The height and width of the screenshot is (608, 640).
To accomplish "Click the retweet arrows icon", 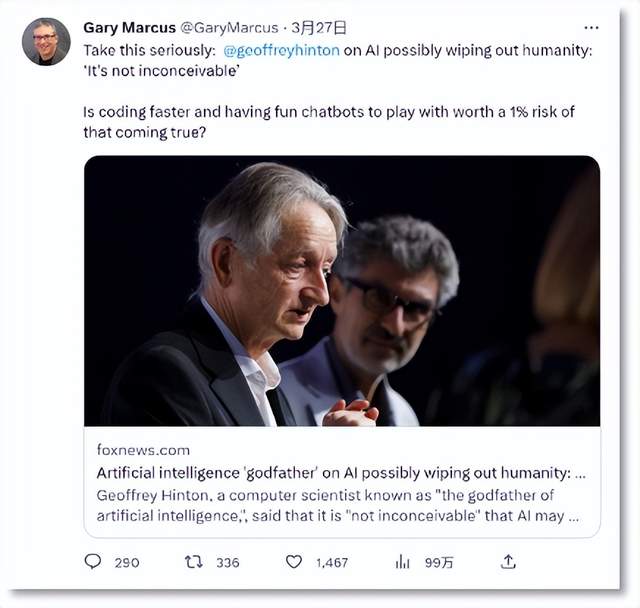I will click(x=193, y=562).
